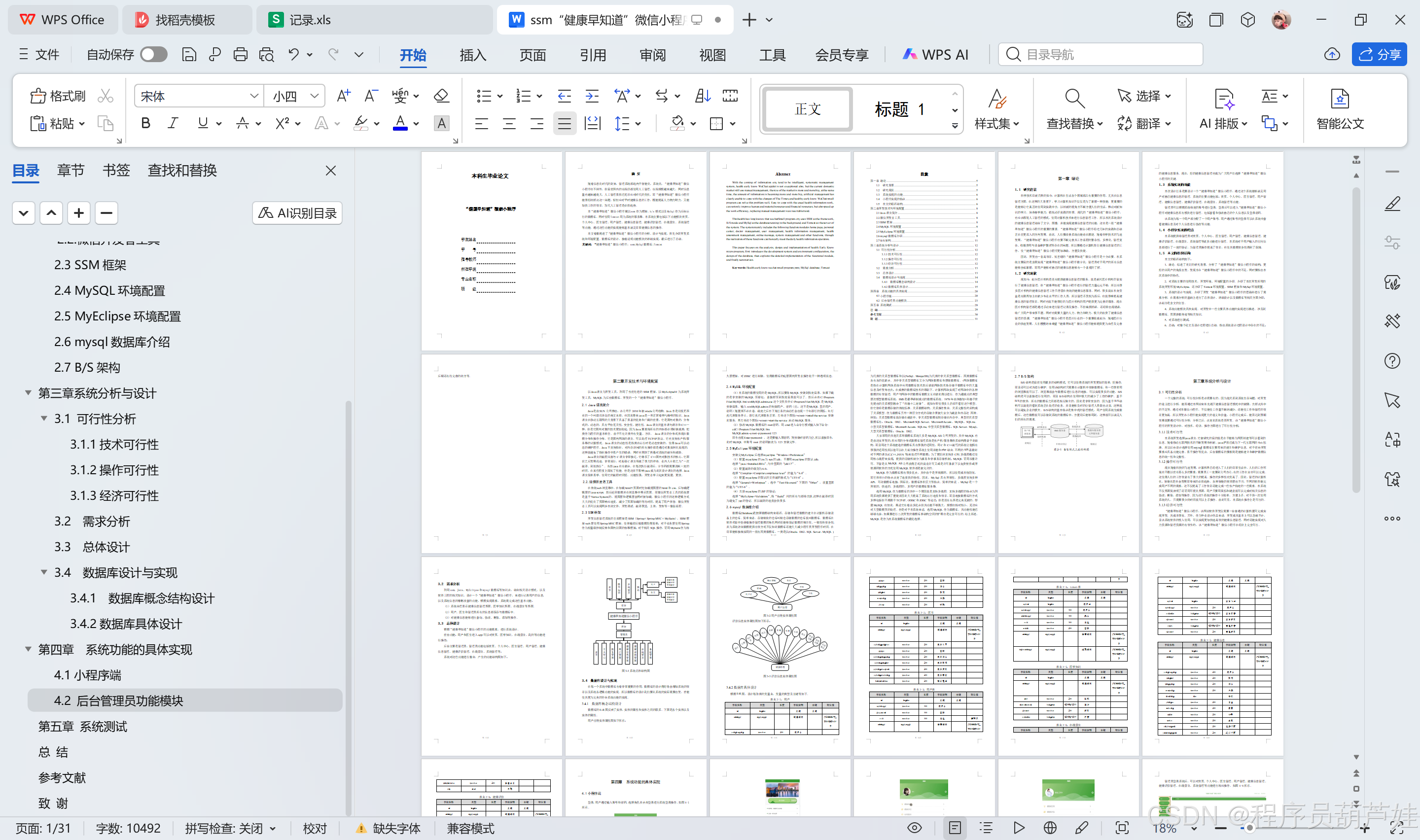1420x840 pixels.
Task: Click the 分享 share button
Action: [1379, 54]
